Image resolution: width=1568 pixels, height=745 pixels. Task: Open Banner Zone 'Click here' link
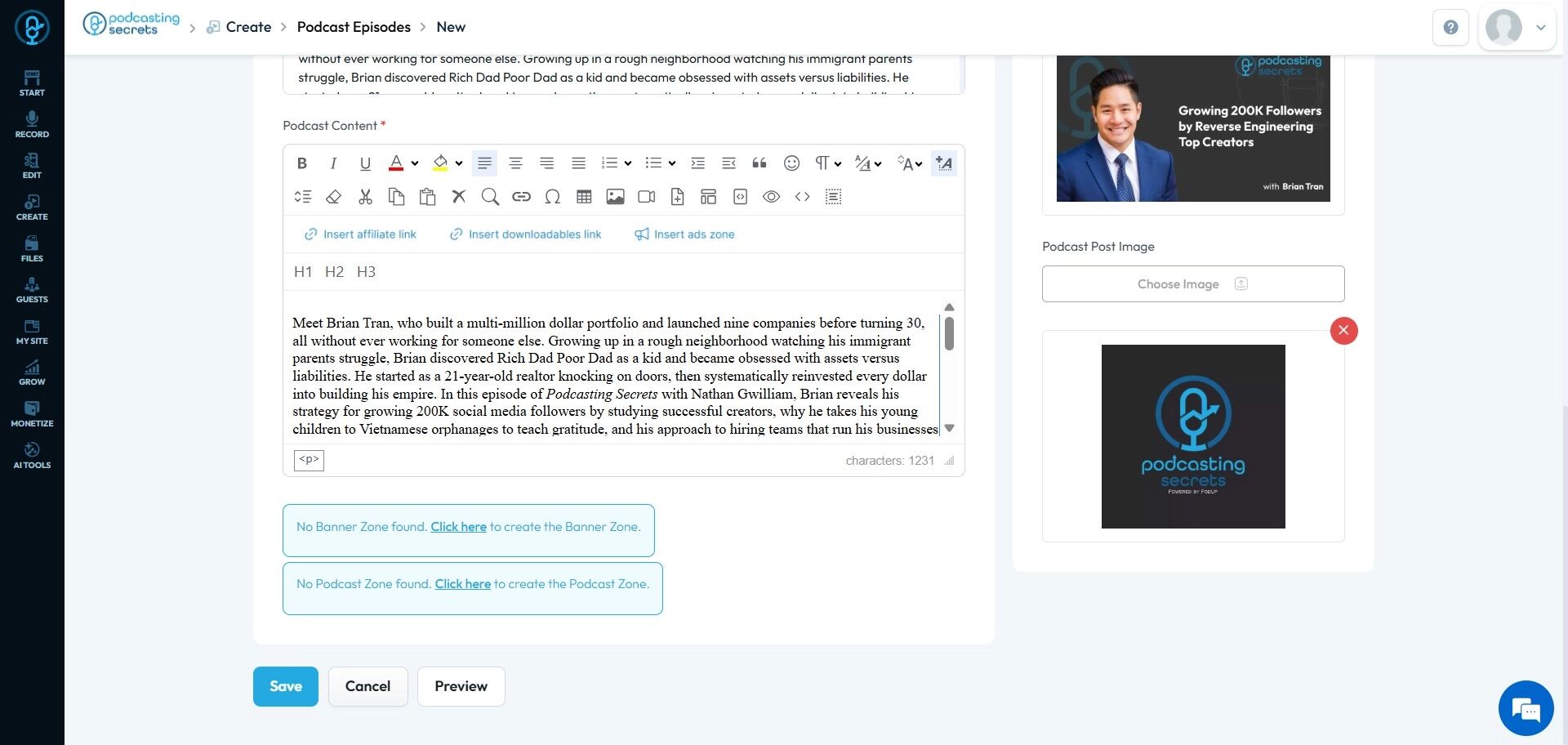click(x=458, y=527)
